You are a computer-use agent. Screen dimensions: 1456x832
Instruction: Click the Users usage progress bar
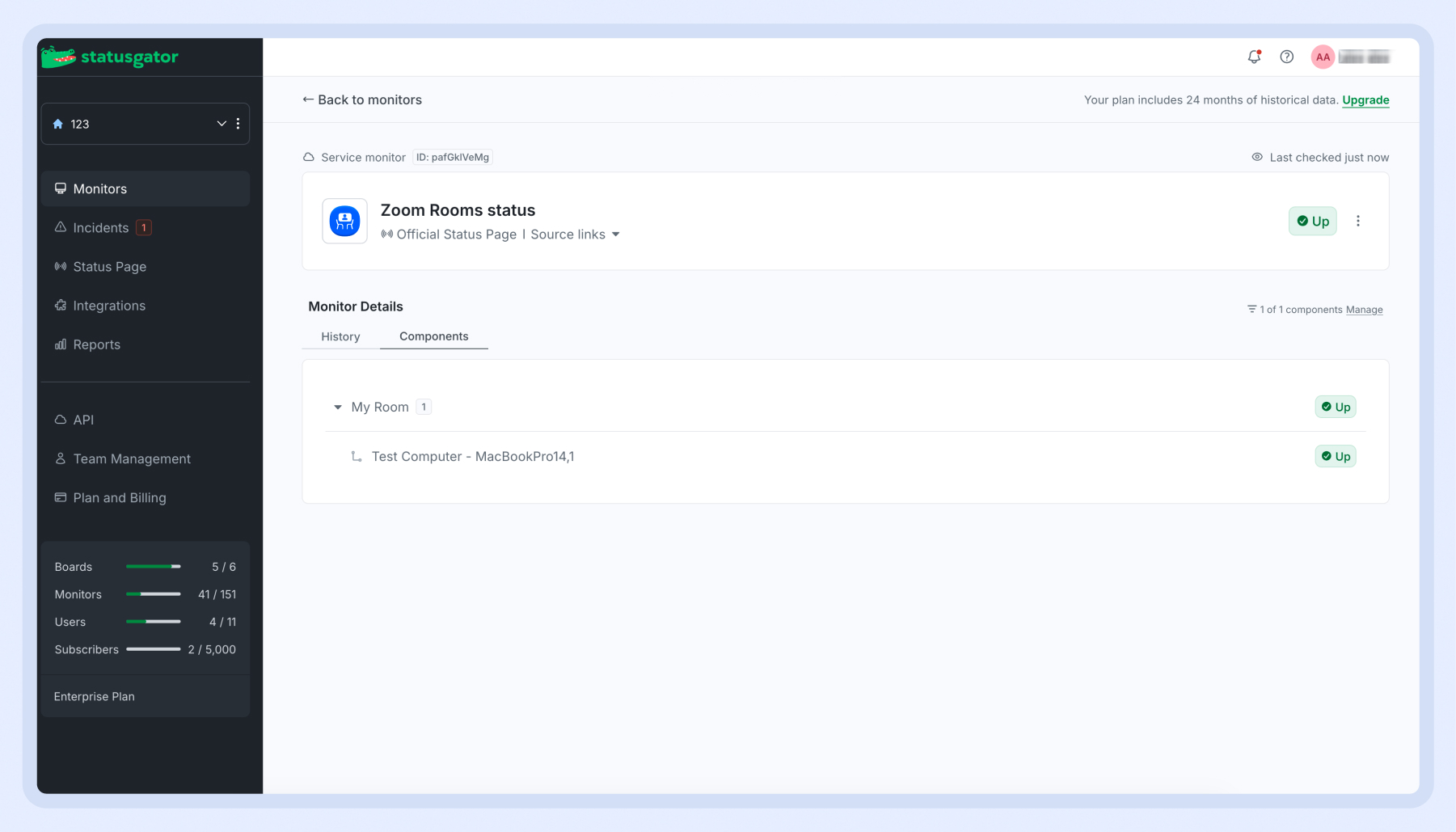click(x=154, y=621)
